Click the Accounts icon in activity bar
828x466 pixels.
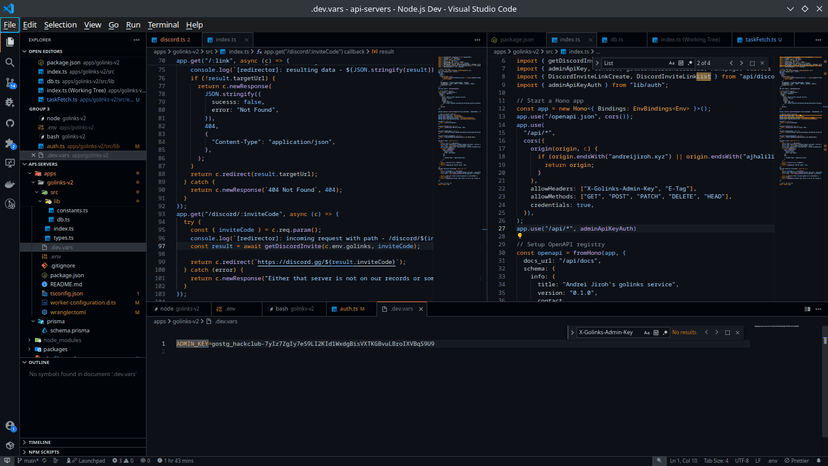coord(10,427)
